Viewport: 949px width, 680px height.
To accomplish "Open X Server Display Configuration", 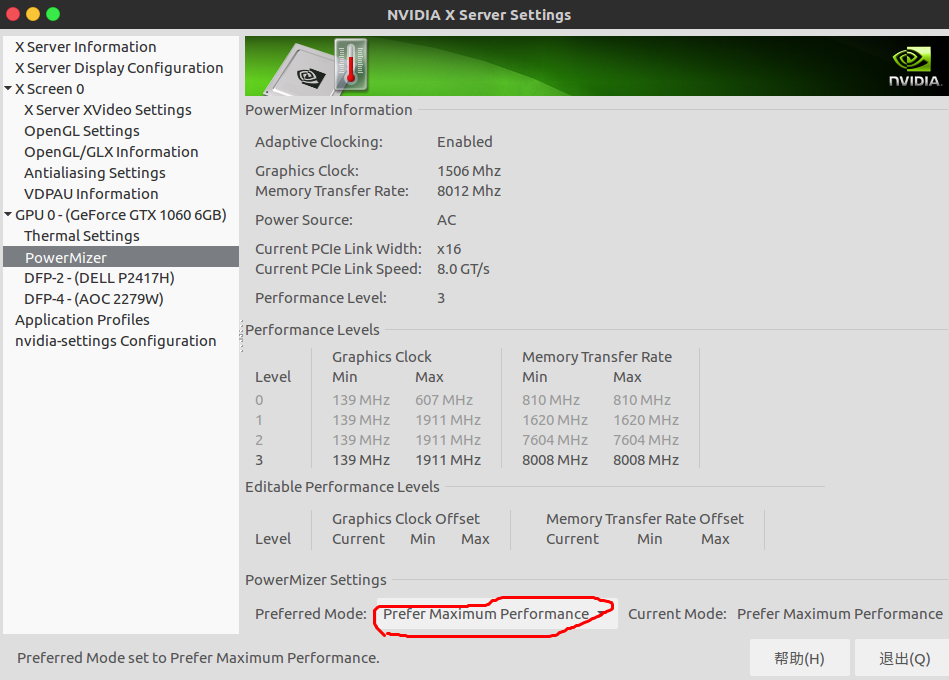I will (118, 67).
